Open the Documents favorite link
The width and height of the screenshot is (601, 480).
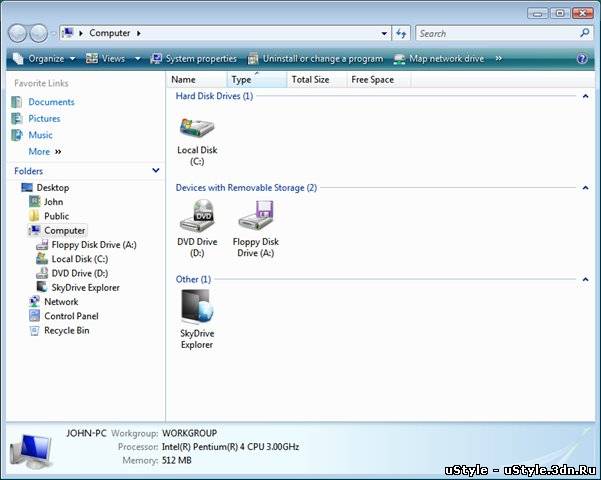pos(51,102)
